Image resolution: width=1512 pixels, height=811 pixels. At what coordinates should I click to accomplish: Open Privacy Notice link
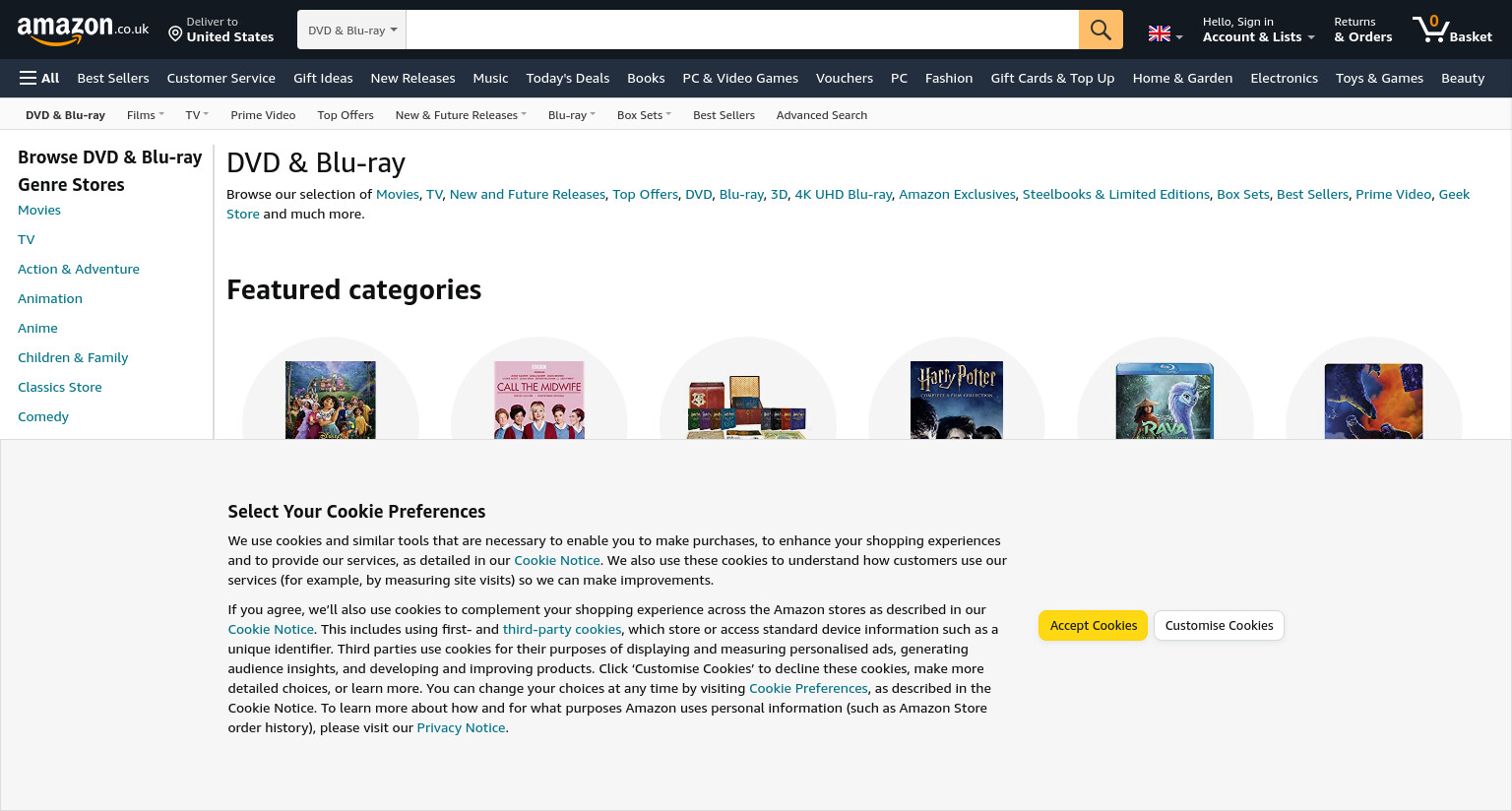click(461, 727)
